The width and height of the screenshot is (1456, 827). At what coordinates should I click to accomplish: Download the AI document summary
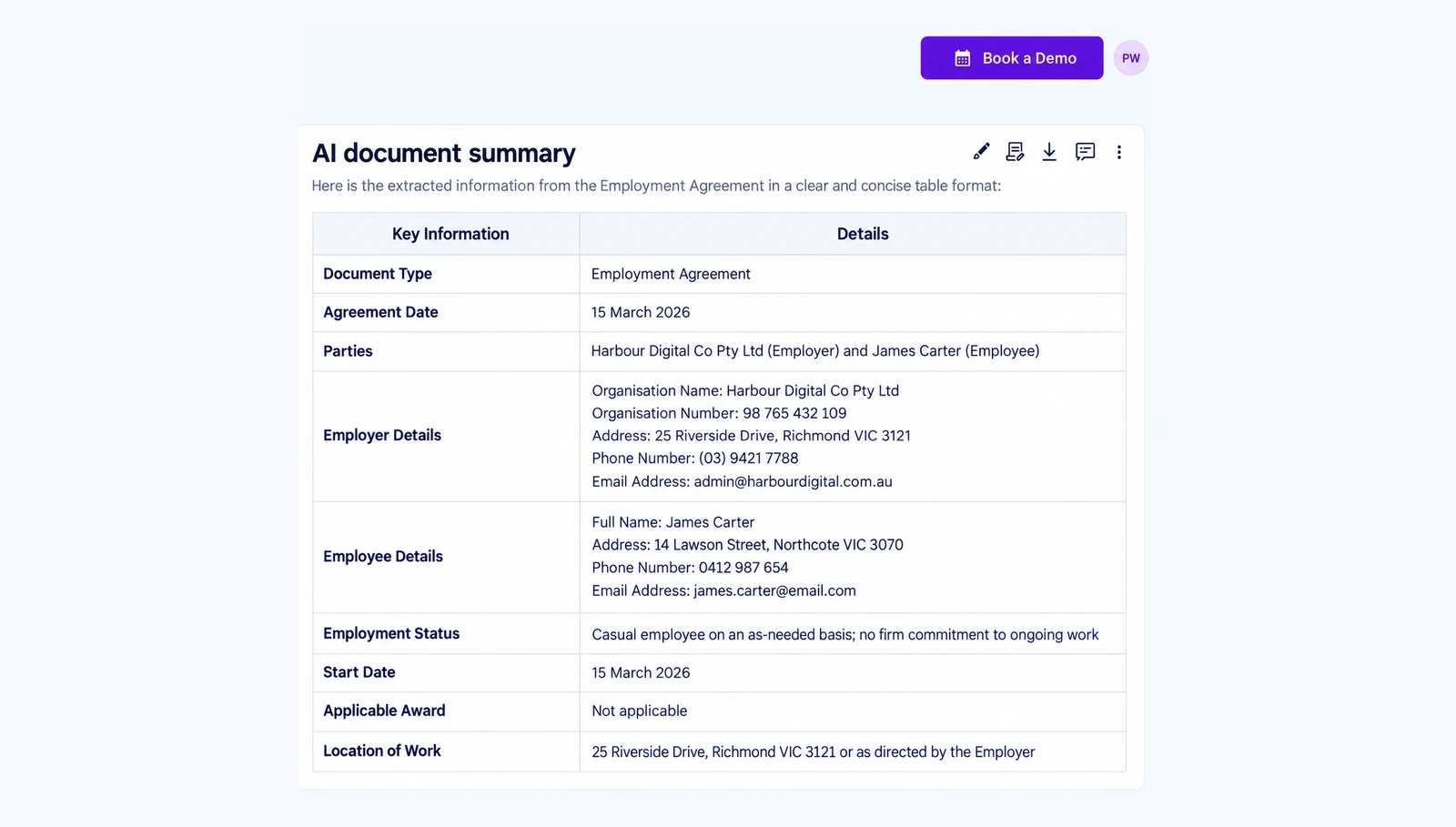1049,152
